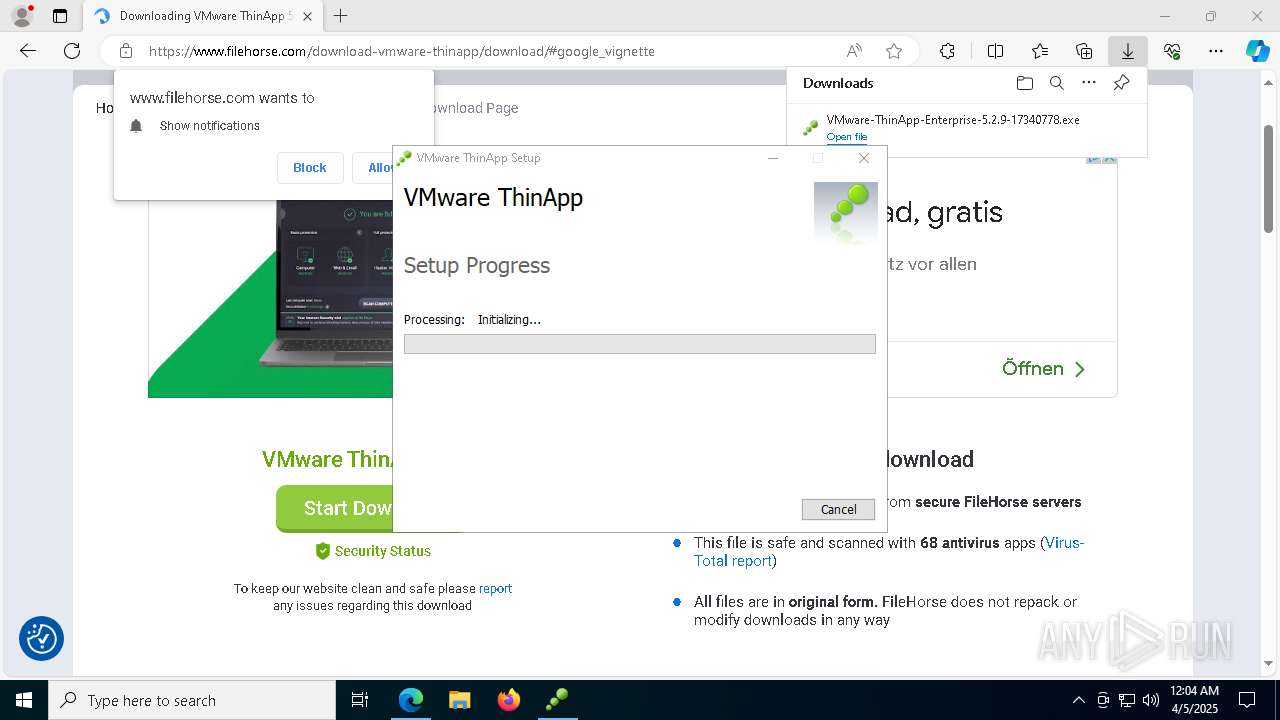Launch Firefox from the taskbar
This screenshot has width=1280, height=720.
coord(509,700)
